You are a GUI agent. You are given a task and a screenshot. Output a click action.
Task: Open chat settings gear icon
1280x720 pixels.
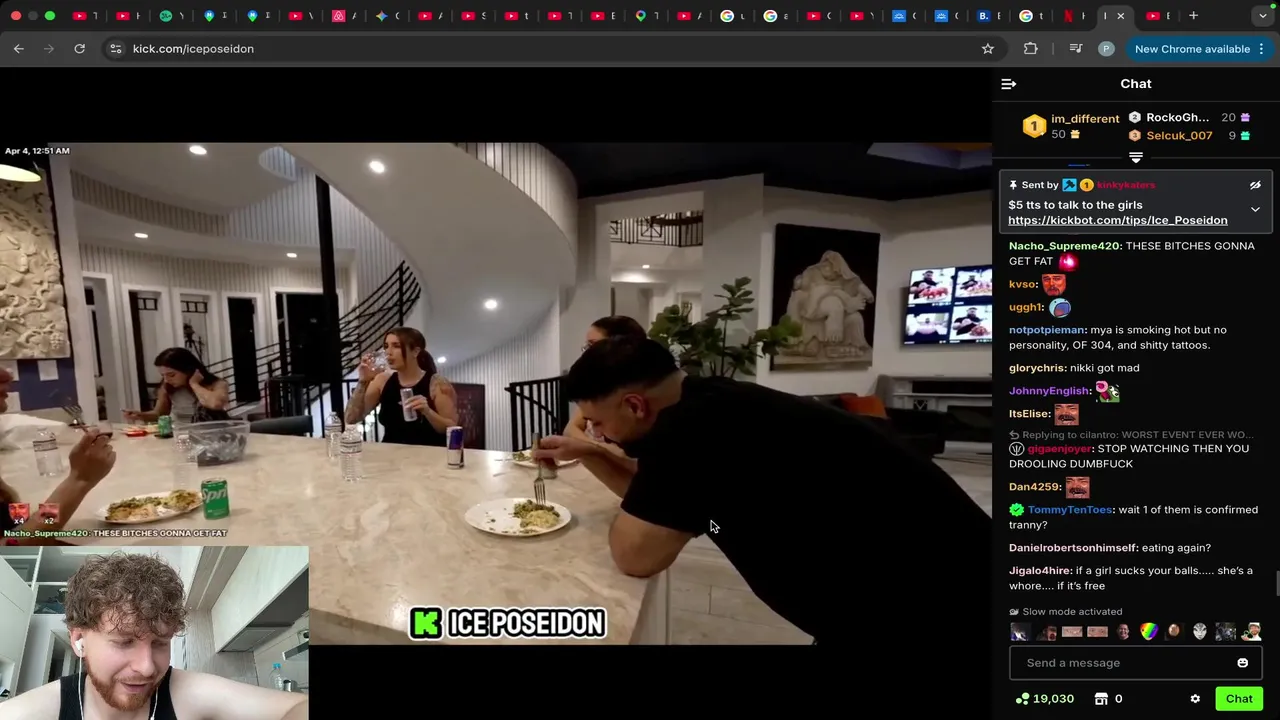(1195, 699)
